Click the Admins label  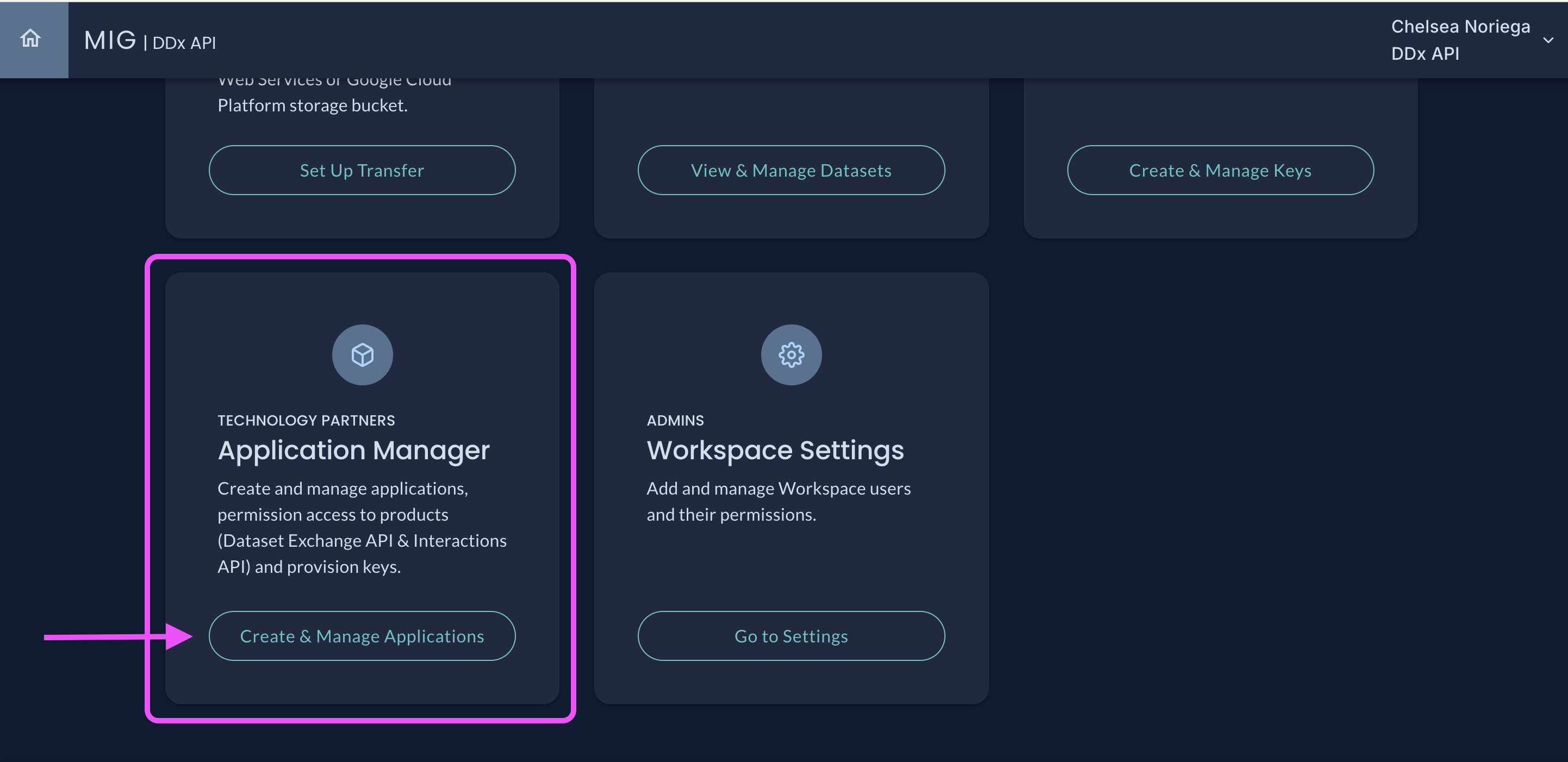coord(675,421)
